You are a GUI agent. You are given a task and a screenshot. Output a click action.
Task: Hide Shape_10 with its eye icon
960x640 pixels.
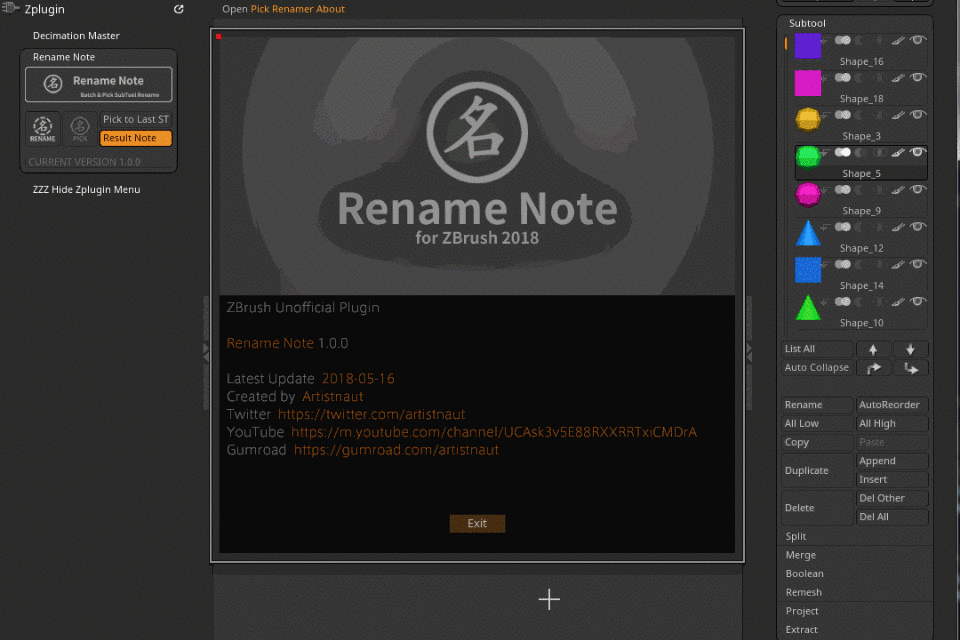click(x=917, y=302)
